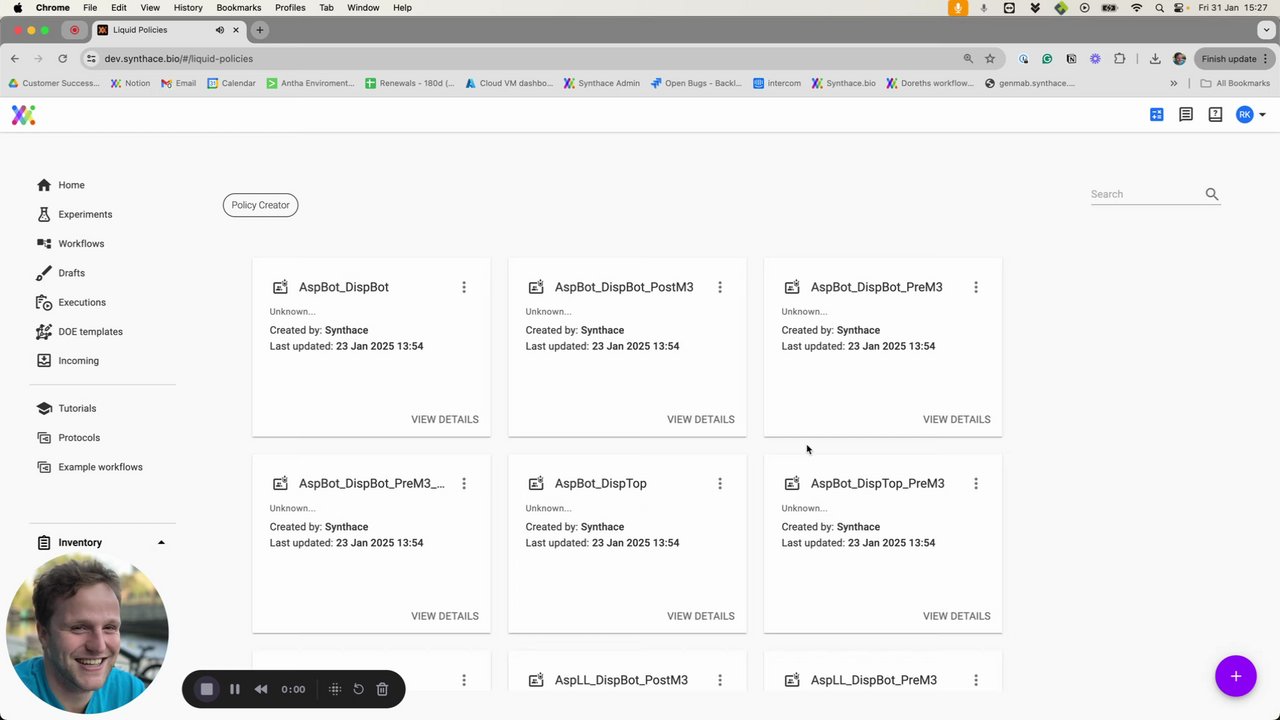Image resolution: width=1280 pixels, height=720 pixels.
Task: Open the Bookmarks menu in menu bar
Action: [239, 7]
